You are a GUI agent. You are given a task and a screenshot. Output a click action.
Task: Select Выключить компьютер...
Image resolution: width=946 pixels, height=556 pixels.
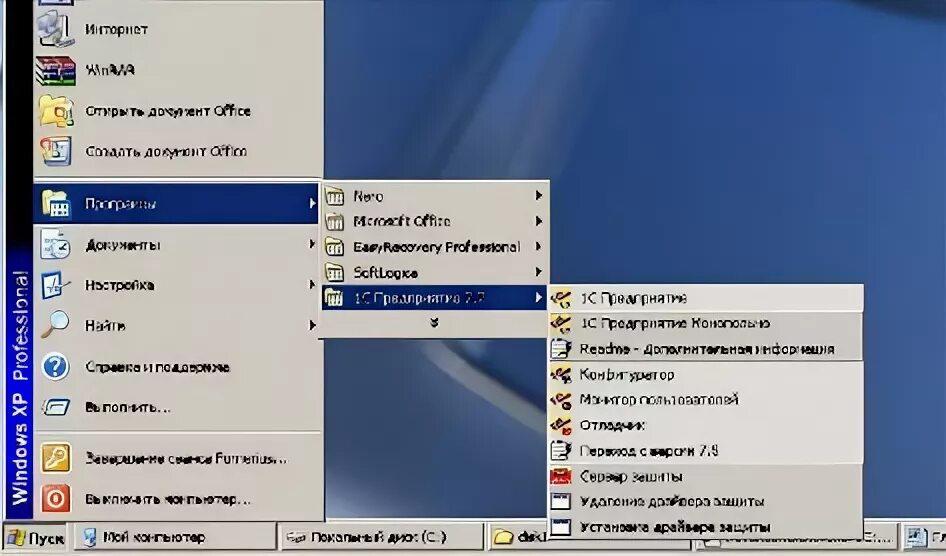tap(177, 499)
